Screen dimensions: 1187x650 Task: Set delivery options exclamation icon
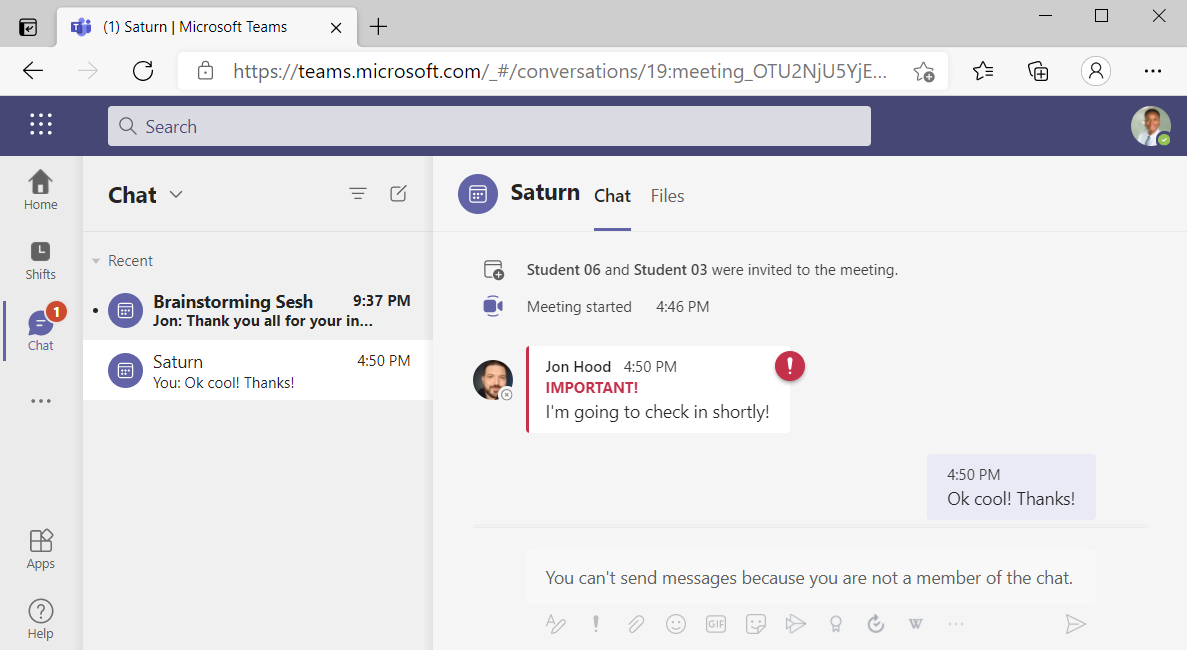coord(596,624)
